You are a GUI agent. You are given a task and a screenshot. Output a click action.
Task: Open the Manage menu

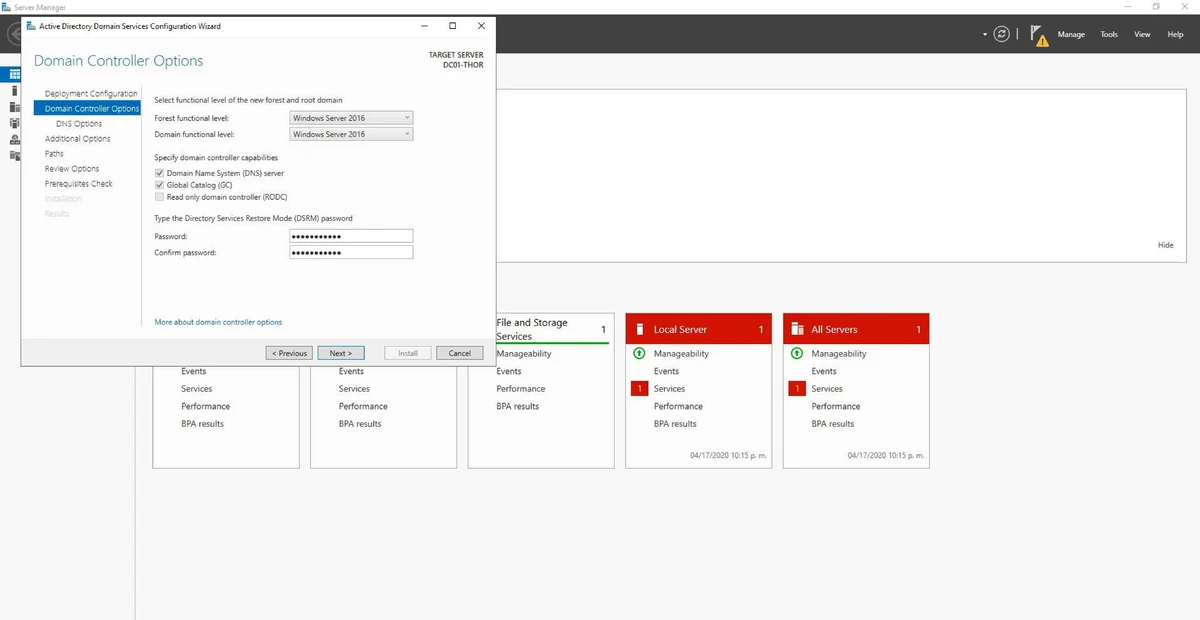1071,34
